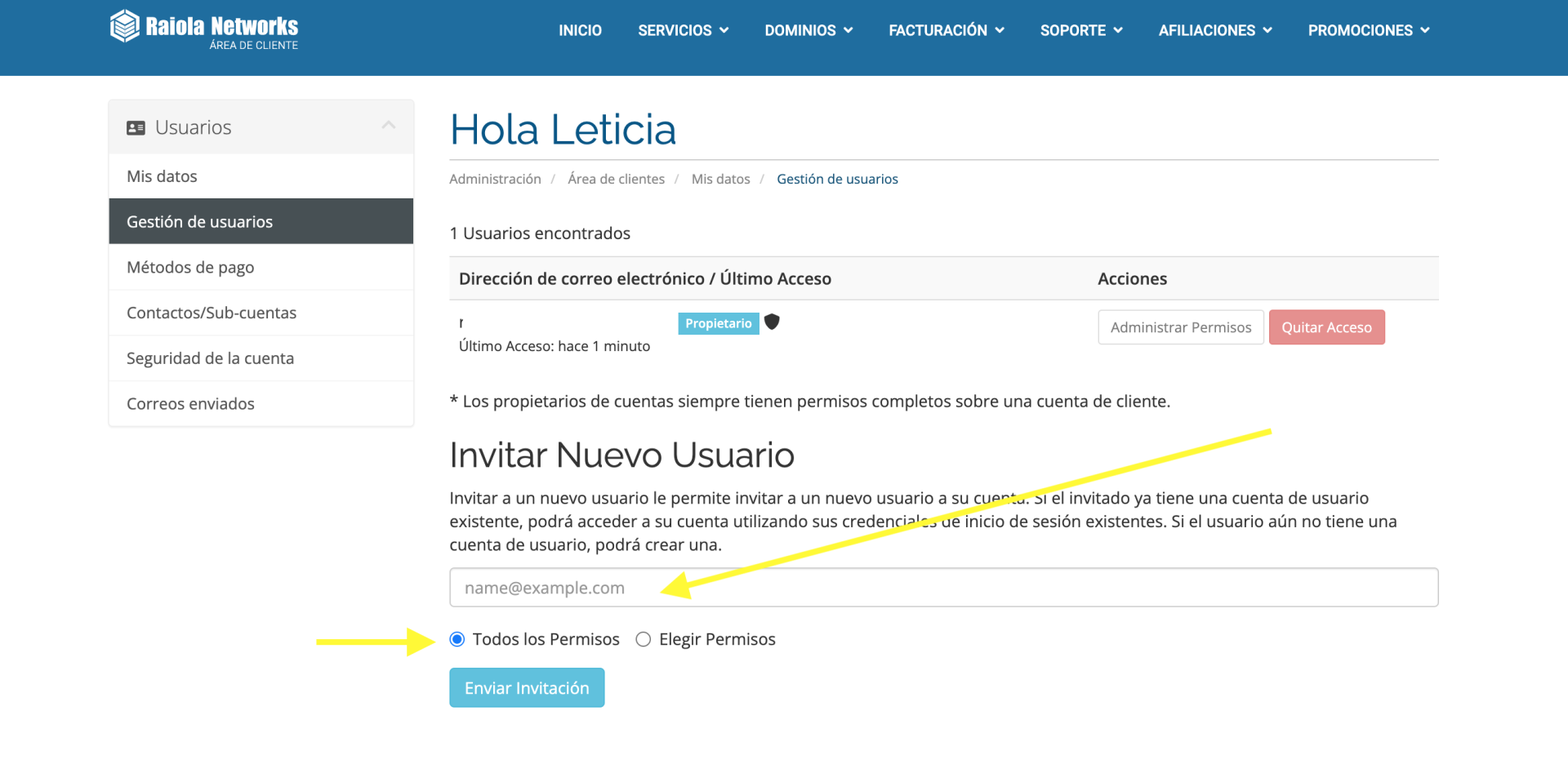Viewport: 1568px width, 764px height.
Task: Focus the invite email address field
Action: point(943,588)
